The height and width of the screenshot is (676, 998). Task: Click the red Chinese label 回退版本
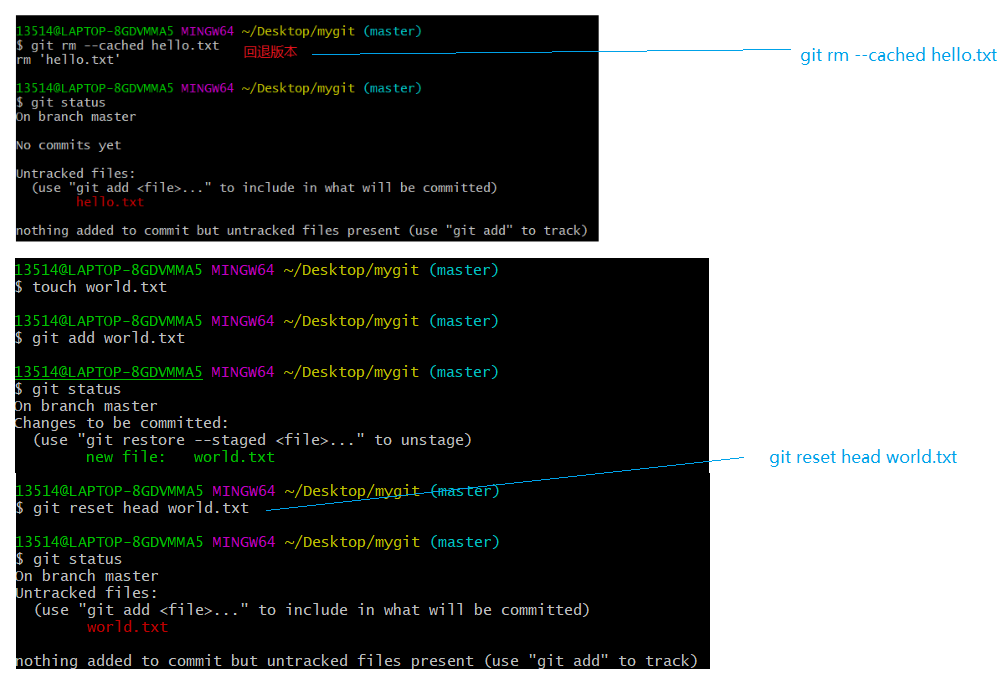[270, 52]
